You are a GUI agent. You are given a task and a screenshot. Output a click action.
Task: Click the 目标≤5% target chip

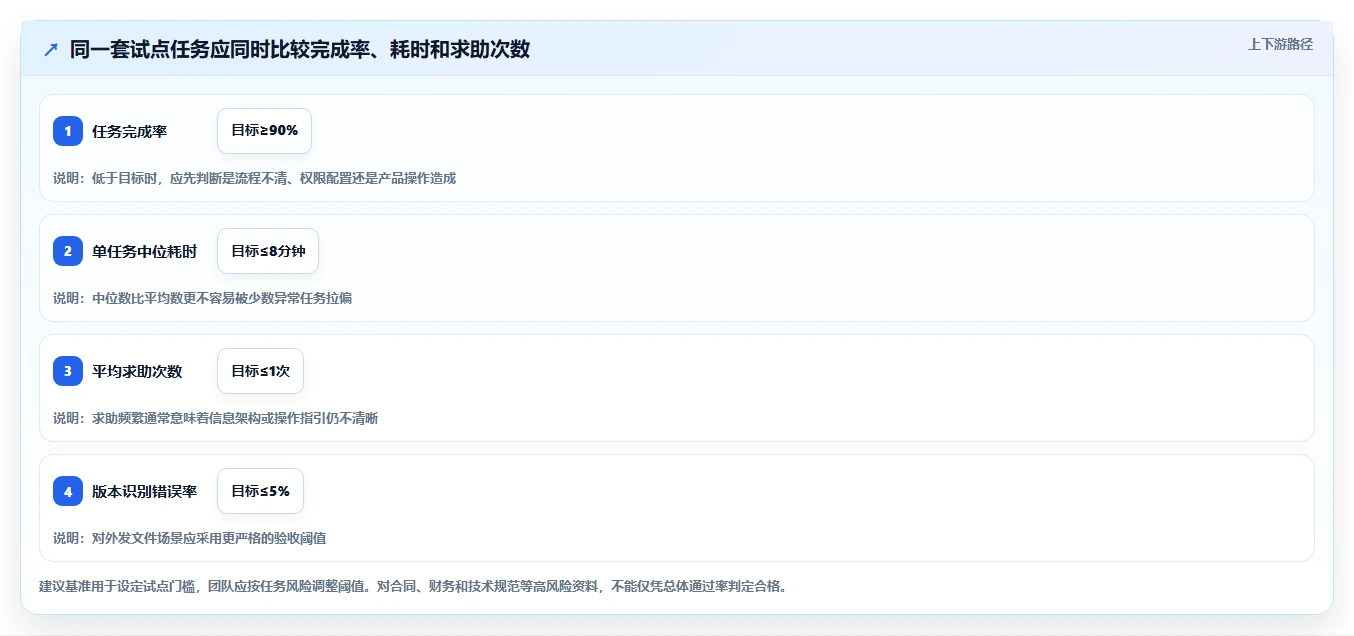(260, 491)
